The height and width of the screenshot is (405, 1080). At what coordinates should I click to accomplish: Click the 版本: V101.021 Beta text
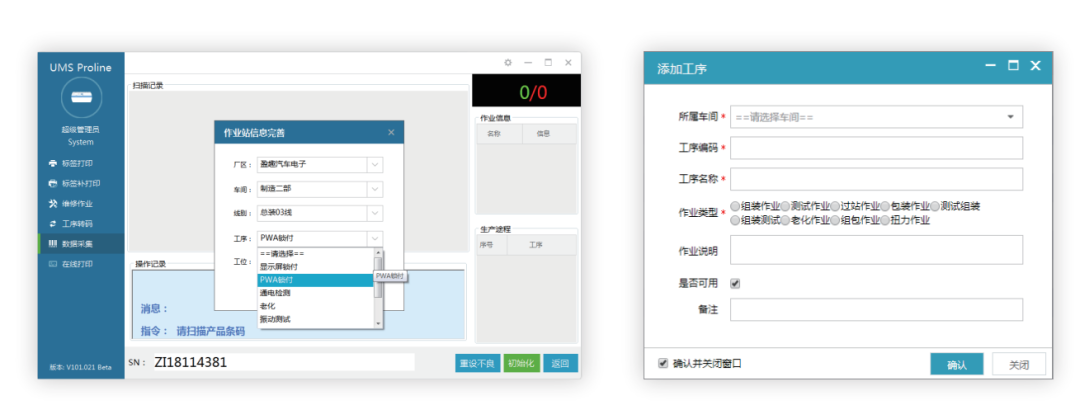click(81, 367)
